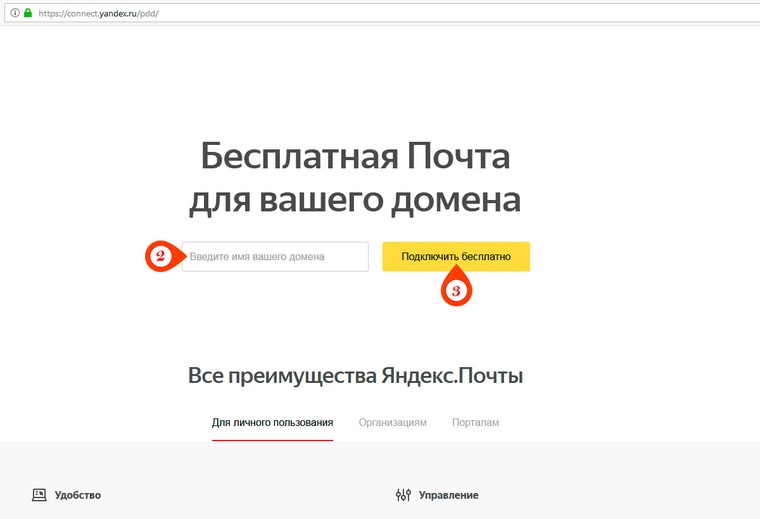Click the Удобство section heading
This screenshot has width=760, height=519.
78,495
